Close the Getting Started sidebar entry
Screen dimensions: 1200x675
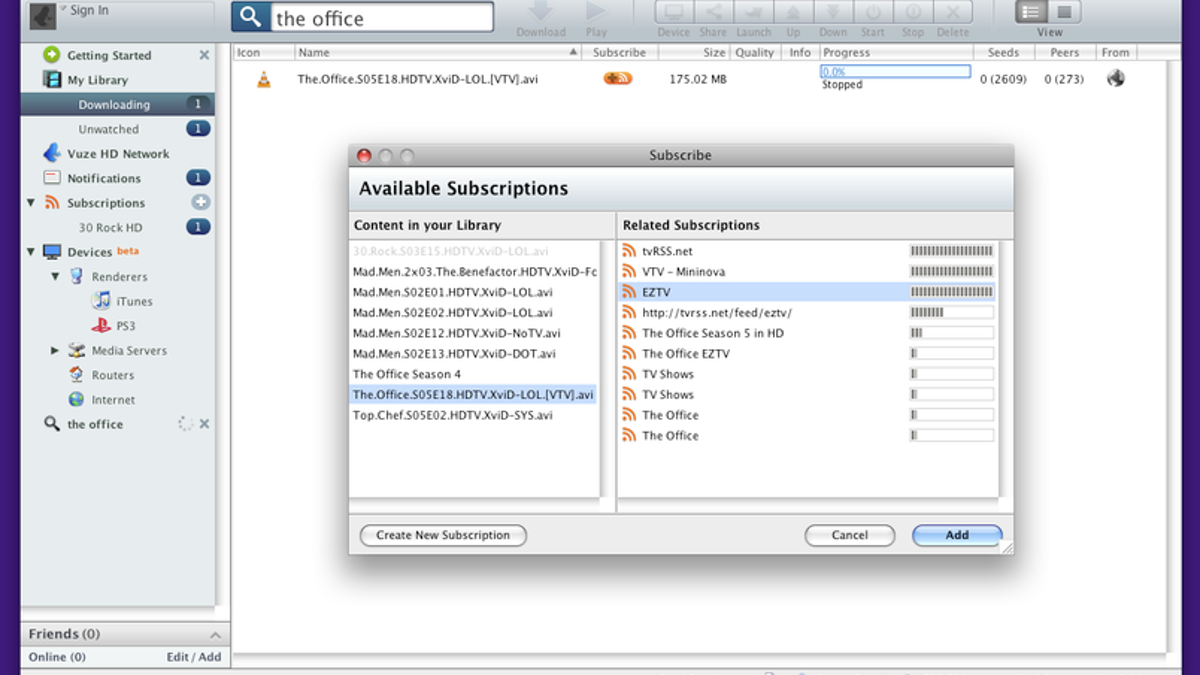point(204,56)
